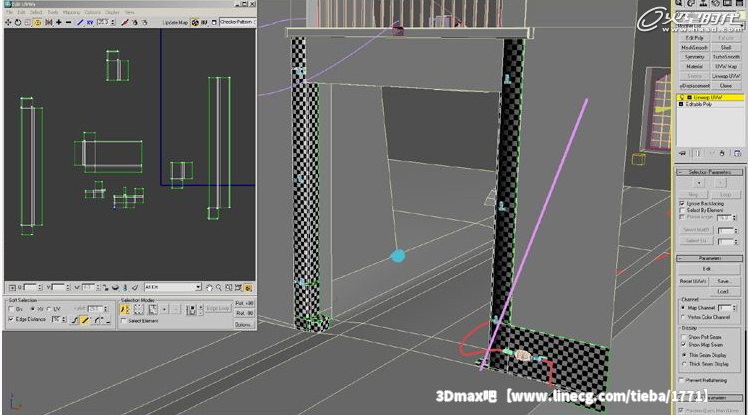Click the Map Channel spinner arrows
Screen dimensions: 748x415
click(x=734, y=308)
